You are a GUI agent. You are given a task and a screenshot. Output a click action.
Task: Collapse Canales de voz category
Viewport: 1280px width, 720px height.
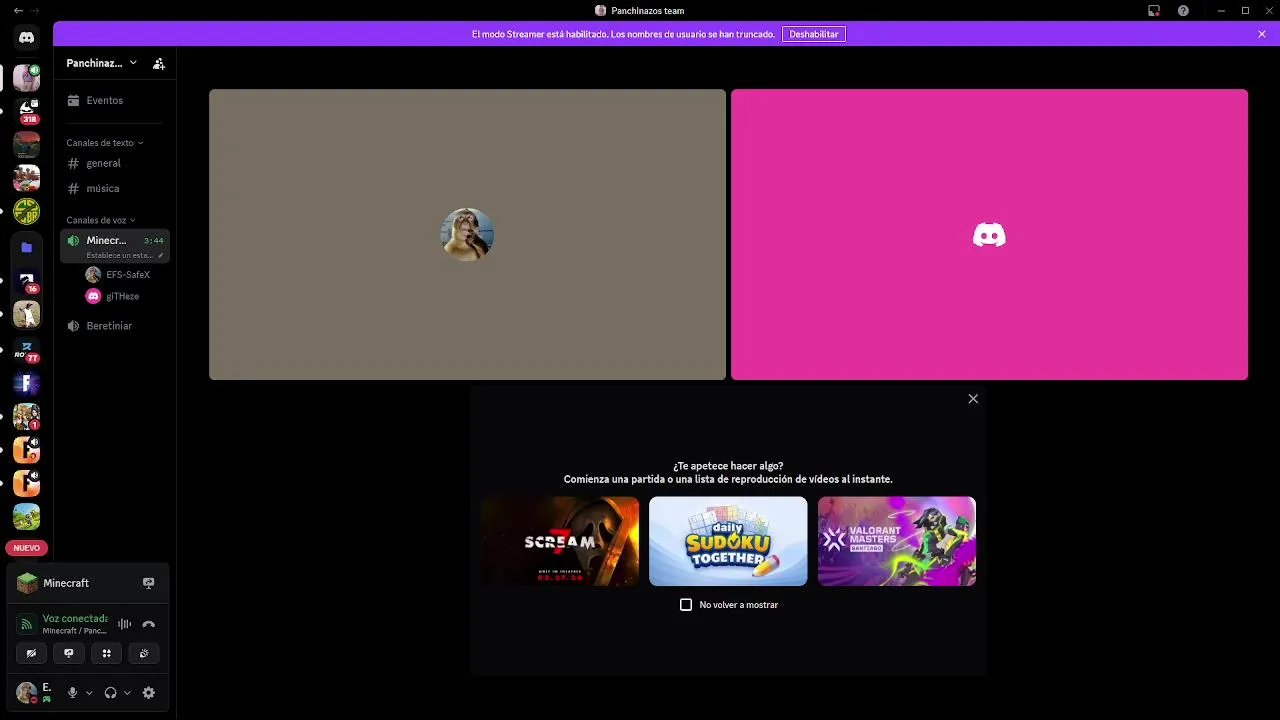click(x=101, y=220)
